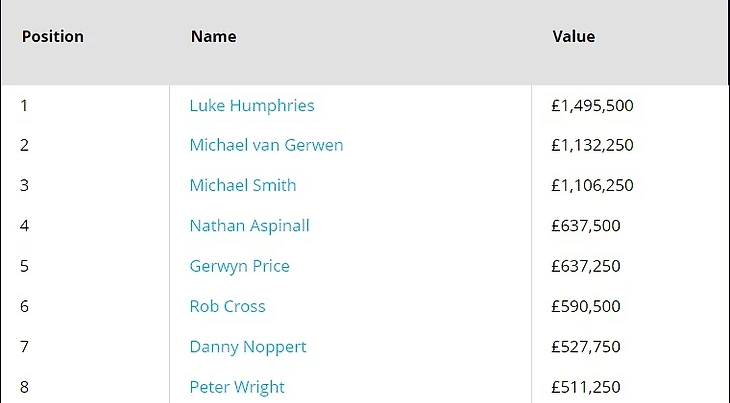The width and height of the screenshot is (730, 403).
Task: Click the £1,106,250 value cell
Action: (592, 185)
